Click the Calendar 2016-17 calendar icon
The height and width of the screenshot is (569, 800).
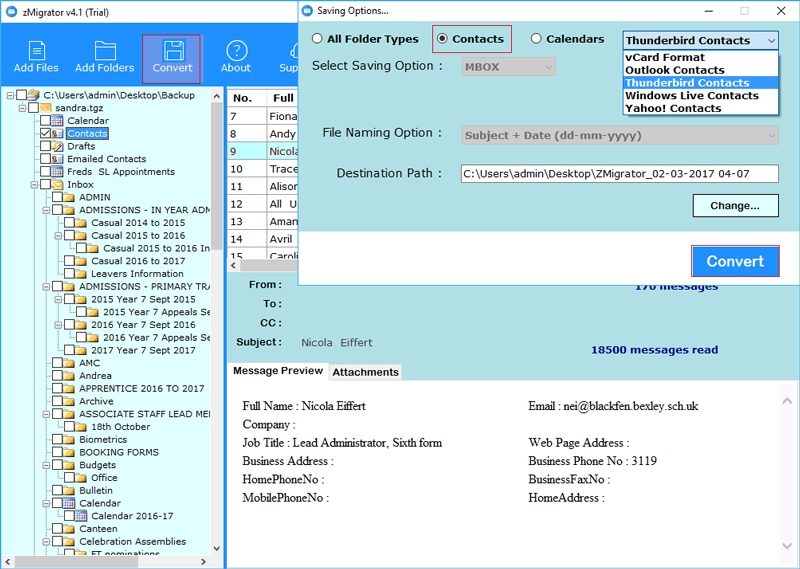coord(81,516)
